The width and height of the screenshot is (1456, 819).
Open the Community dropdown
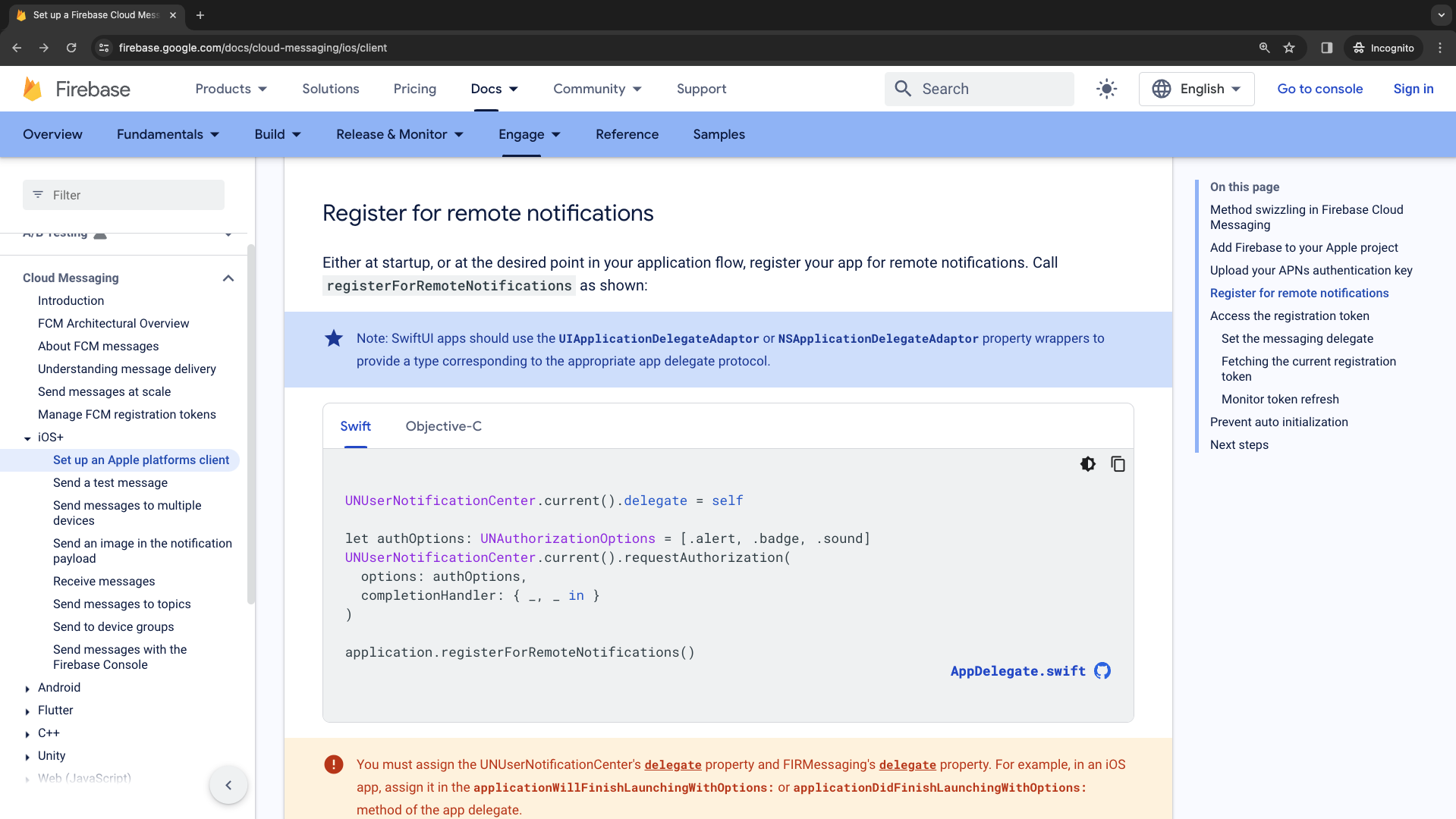click(598, 89)
